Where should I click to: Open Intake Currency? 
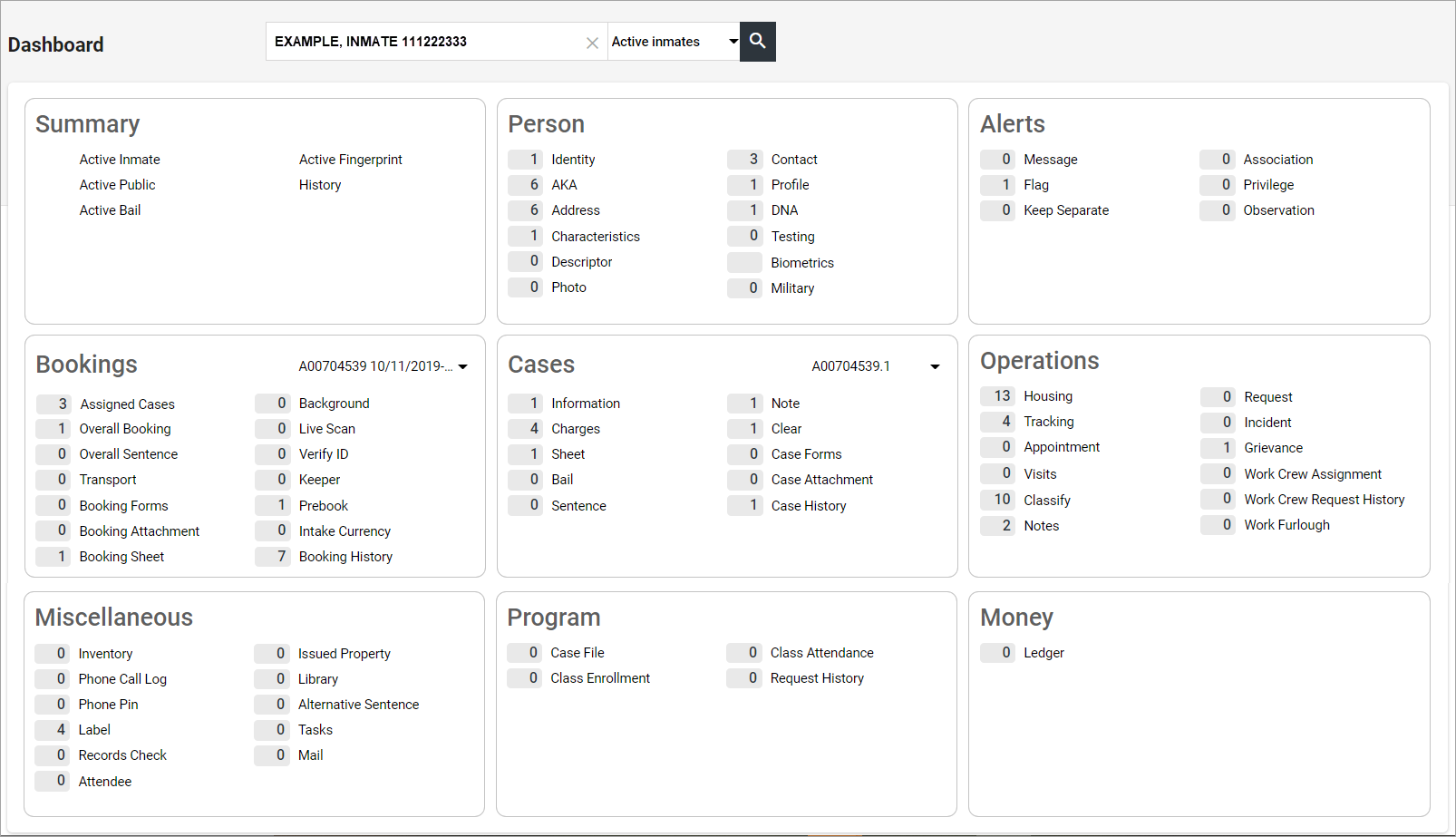[x=345, y=531]
